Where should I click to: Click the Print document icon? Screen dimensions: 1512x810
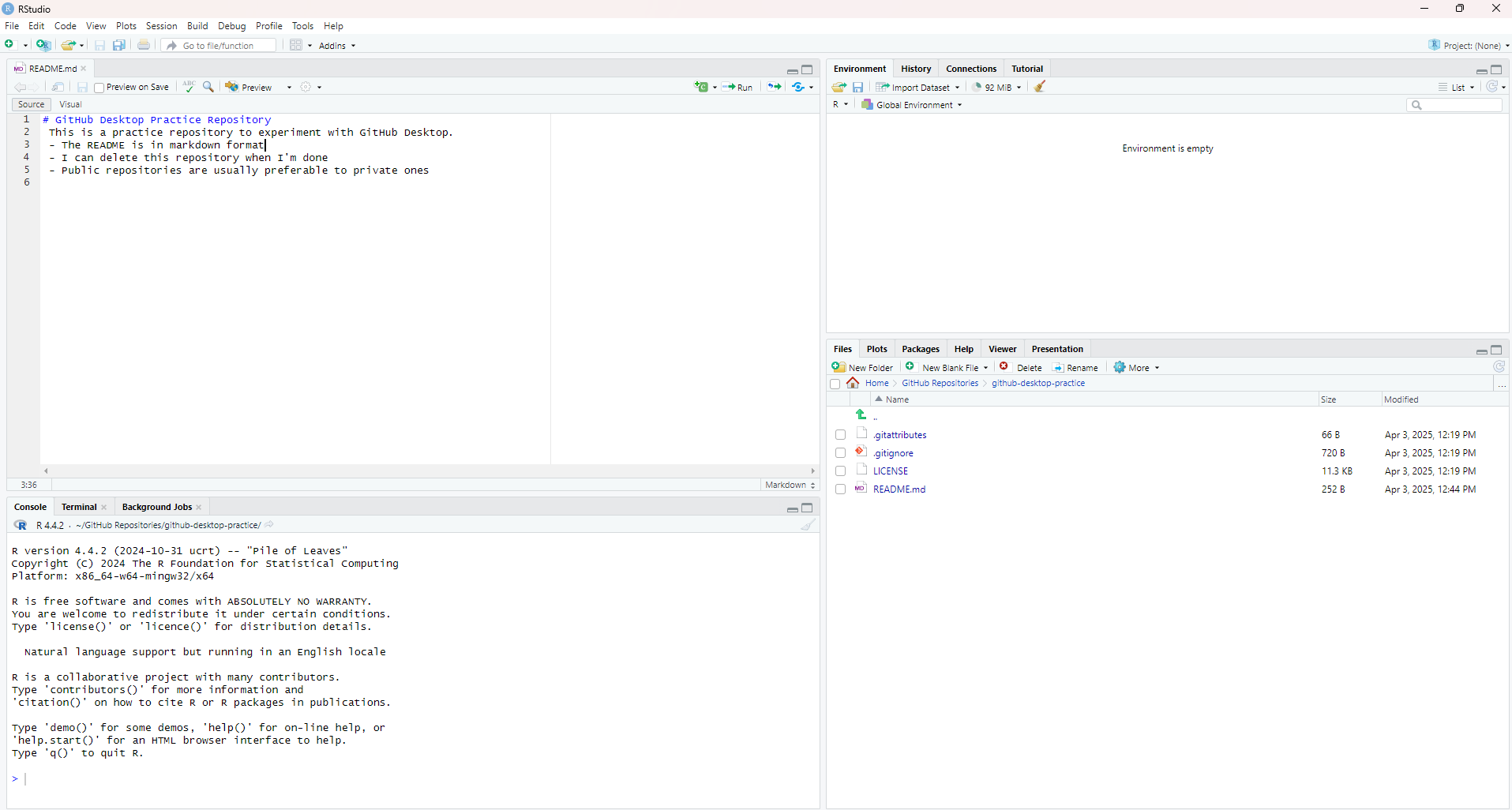point(144,45)
